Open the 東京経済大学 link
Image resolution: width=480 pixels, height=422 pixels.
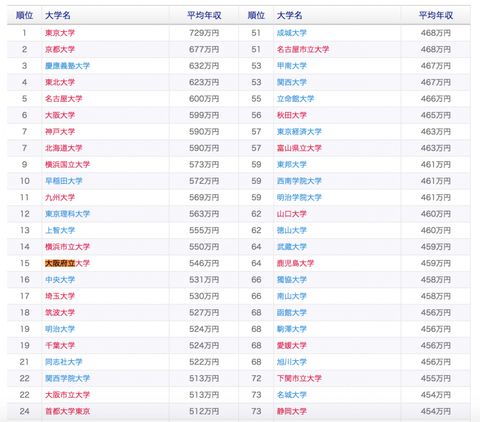point(299,132)
